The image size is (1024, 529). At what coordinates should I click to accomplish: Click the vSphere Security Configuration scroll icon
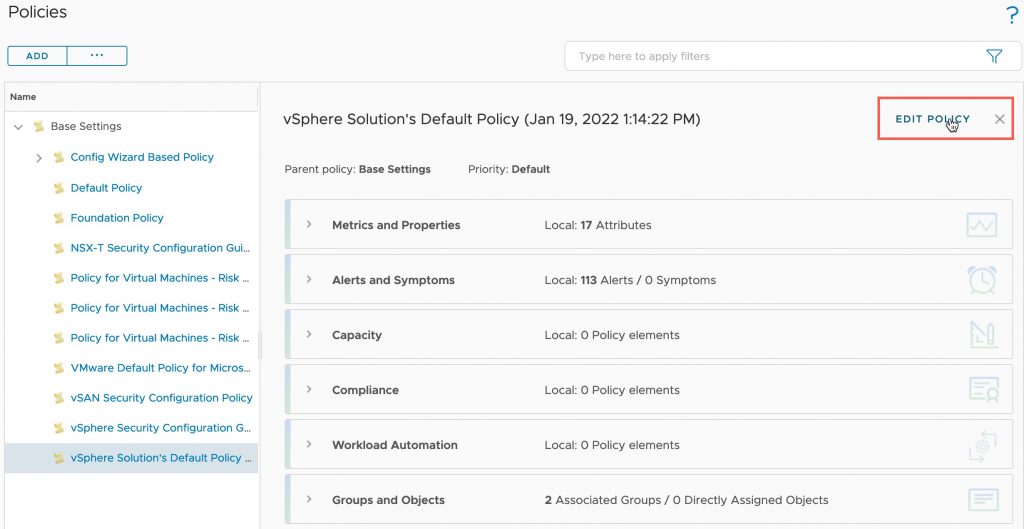(x=59, y=428)
